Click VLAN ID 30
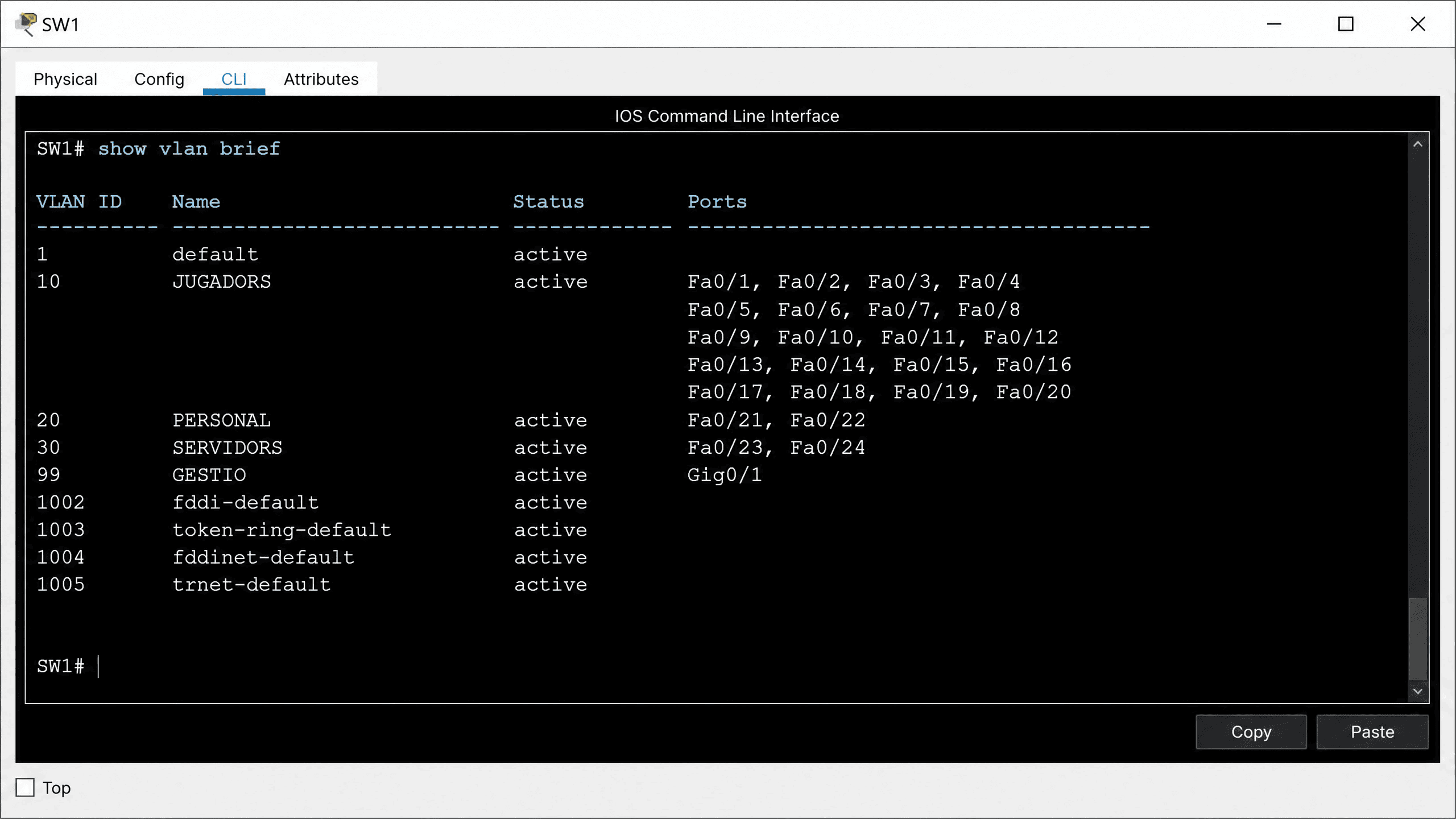This screenshot has height=819, width=1456. [x=48, y=448]
